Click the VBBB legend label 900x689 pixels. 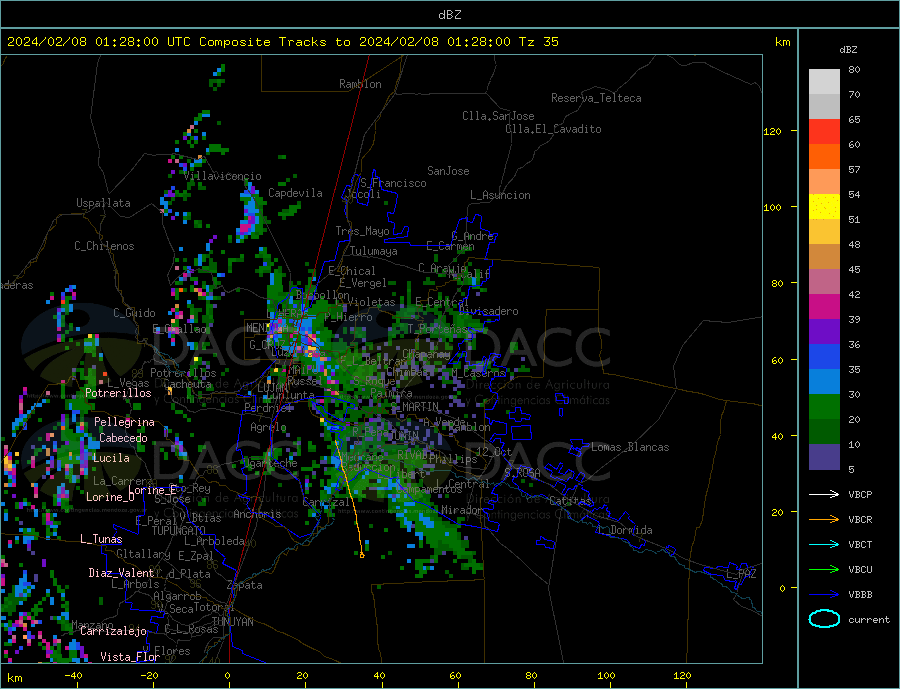[860, 594]
